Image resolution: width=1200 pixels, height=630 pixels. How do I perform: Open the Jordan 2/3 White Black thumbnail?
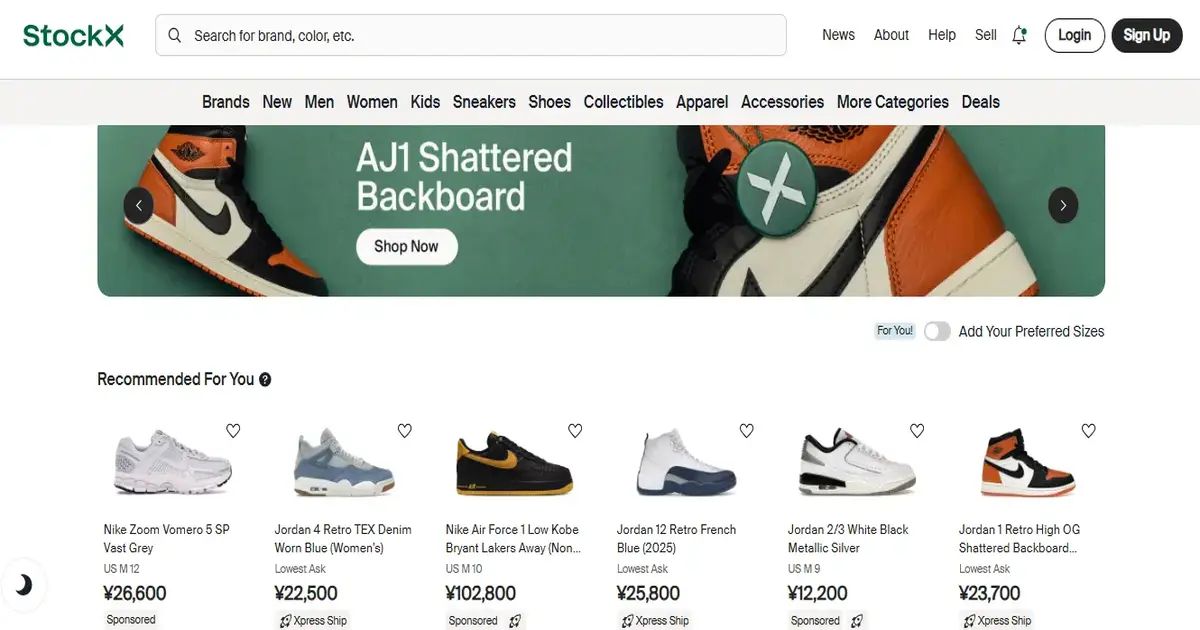[x=858, y=462]
